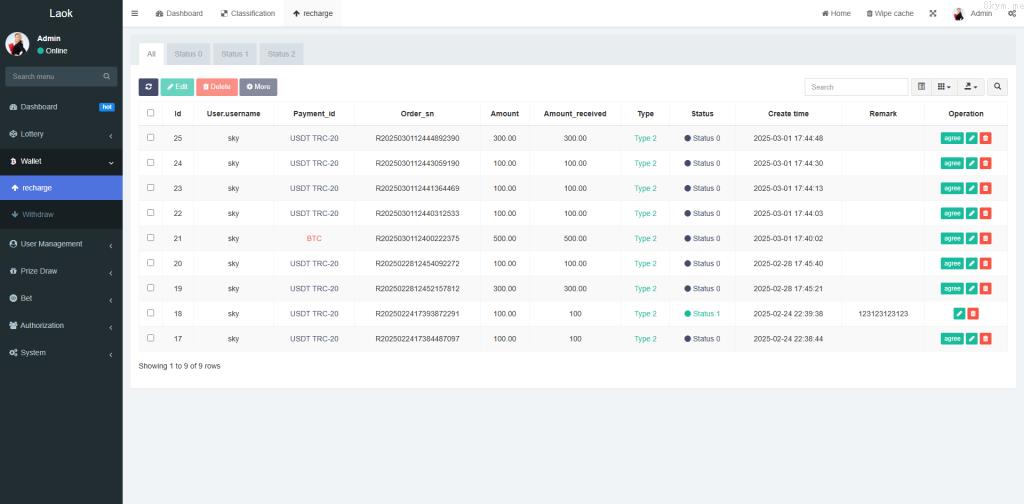Click the fullscreen icon in top bar

pos(933,14)
